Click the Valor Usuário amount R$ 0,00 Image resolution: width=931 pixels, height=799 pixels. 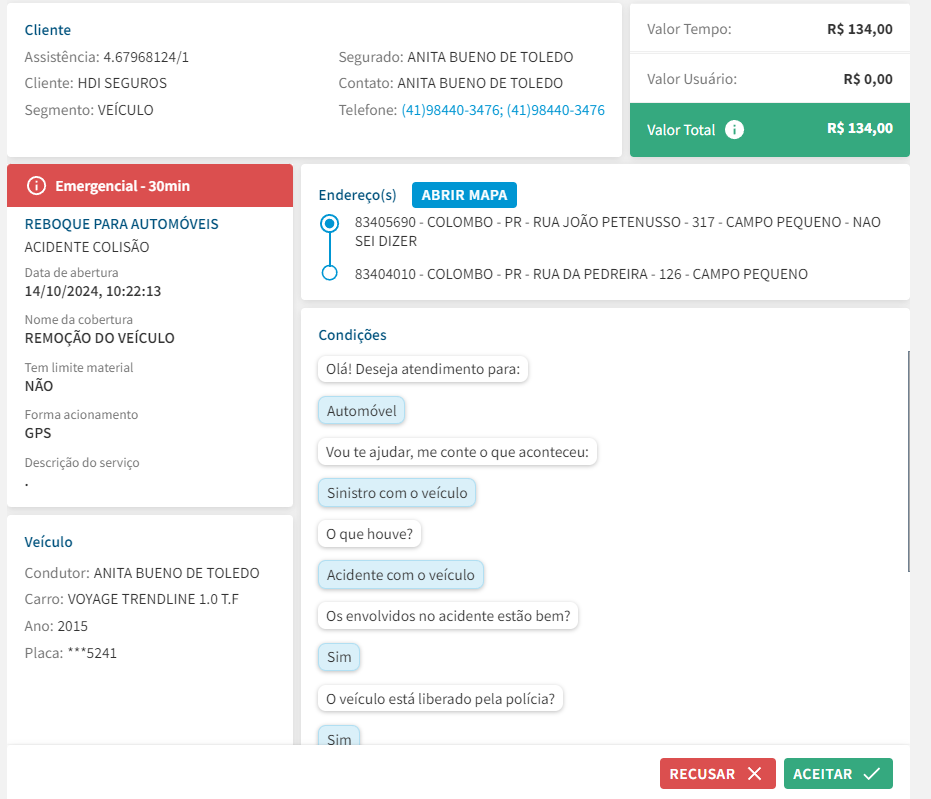(868, 79)
